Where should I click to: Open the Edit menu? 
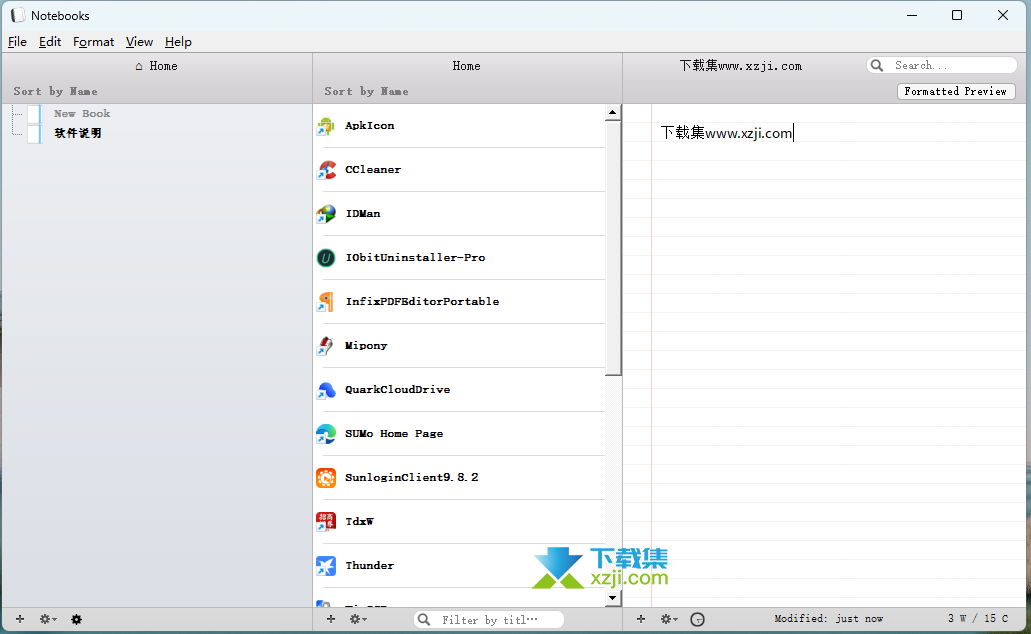(x=50, y=41)
